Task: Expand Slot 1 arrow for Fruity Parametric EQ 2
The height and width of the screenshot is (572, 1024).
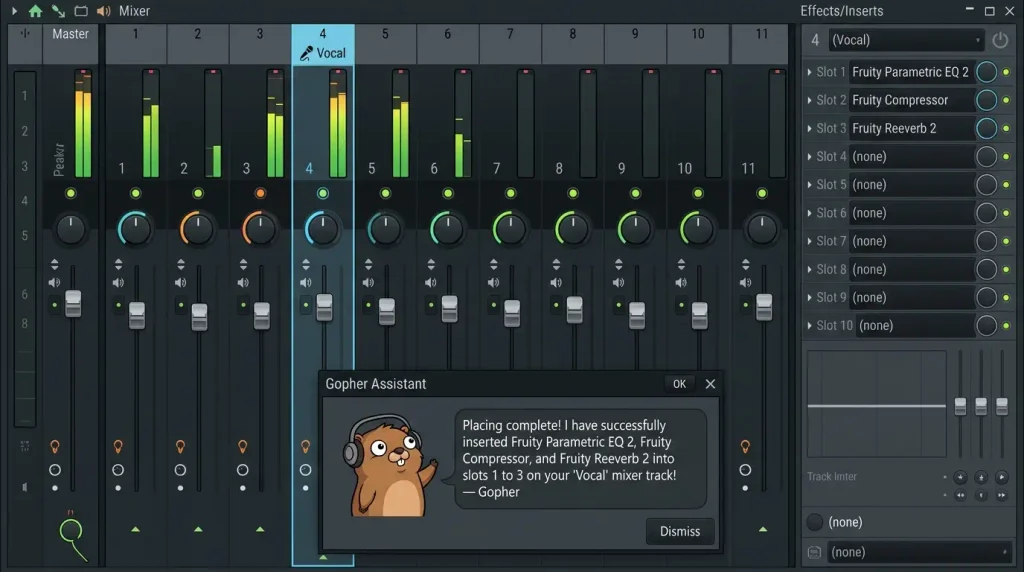Action: pos(809,72)
